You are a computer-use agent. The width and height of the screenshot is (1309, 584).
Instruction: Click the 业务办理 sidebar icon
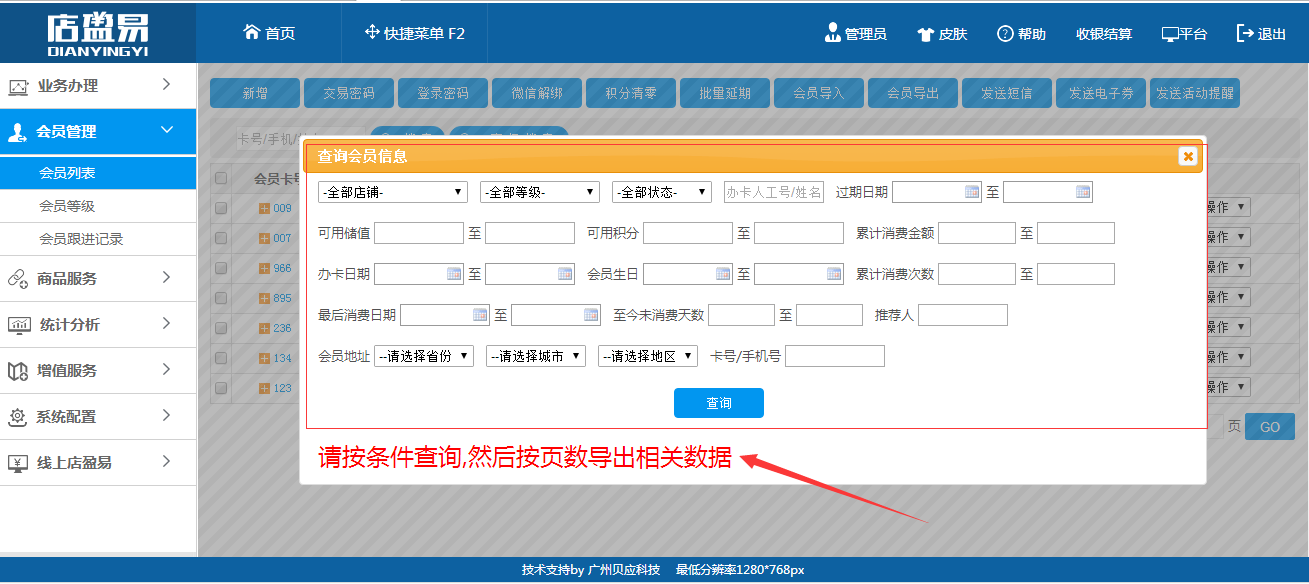pyautogui.click(x=18, y=87)
